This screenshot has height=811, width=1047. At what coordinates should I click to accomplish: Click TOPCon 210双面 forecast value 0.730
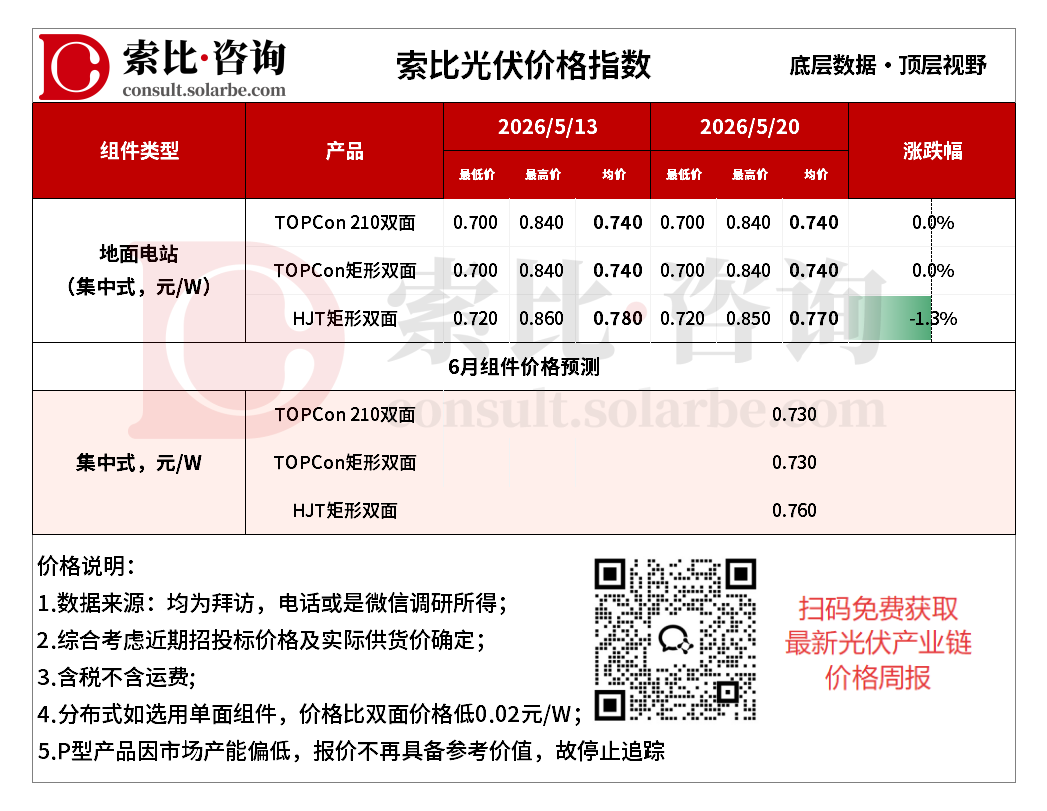coord(794,415)
